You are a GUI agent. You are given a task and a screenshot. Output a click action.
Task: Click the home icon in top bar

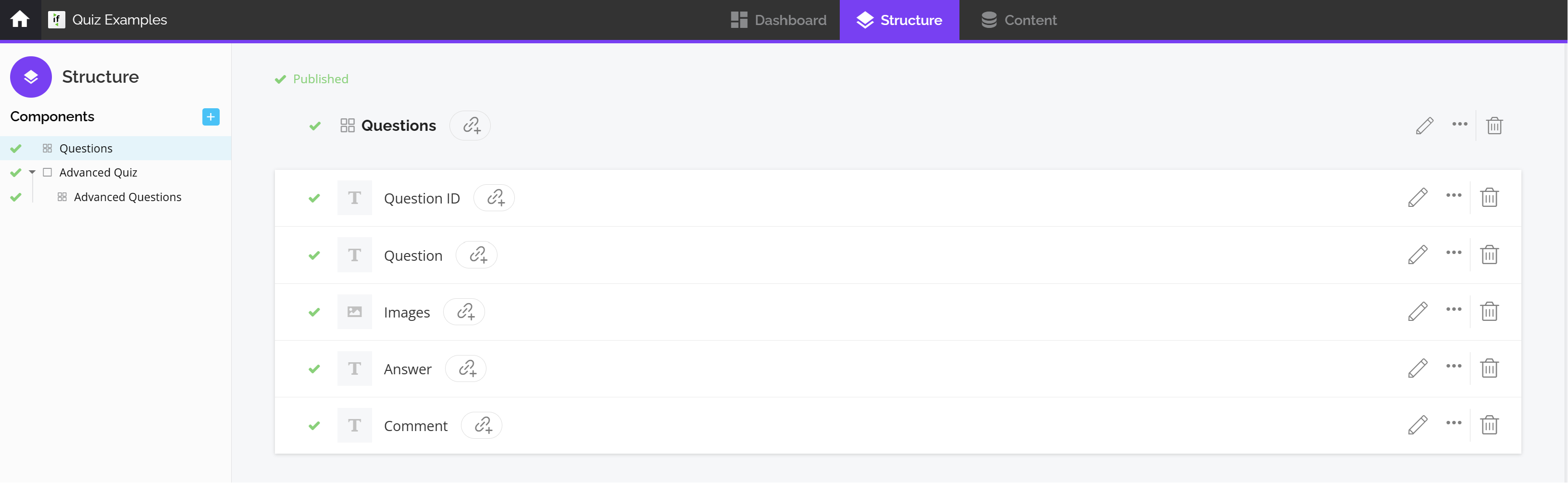(20, 20)
